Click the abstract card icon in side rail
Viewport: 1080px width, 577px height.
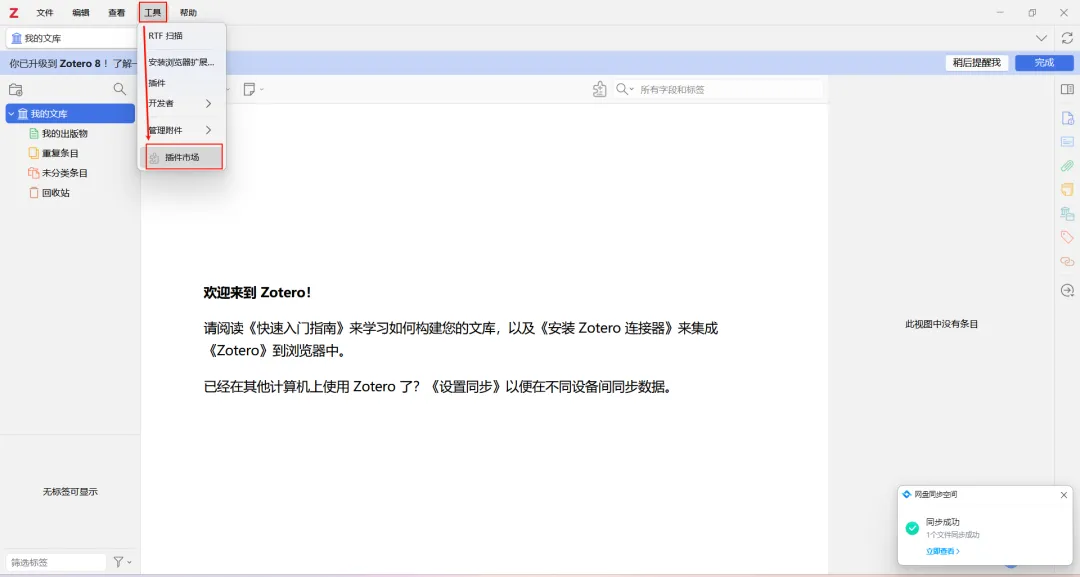click(1067, 142)
